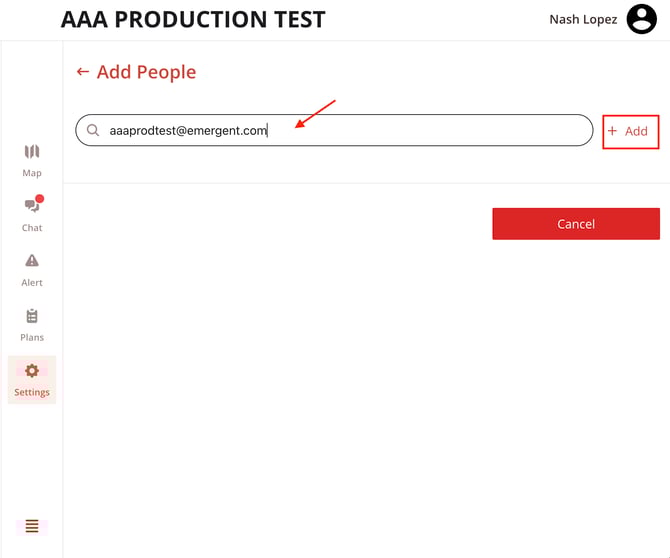Select the Alert label in sidebar
This screenshot has height=558, width=670.
pyautogui.click(x=32, y=282)
